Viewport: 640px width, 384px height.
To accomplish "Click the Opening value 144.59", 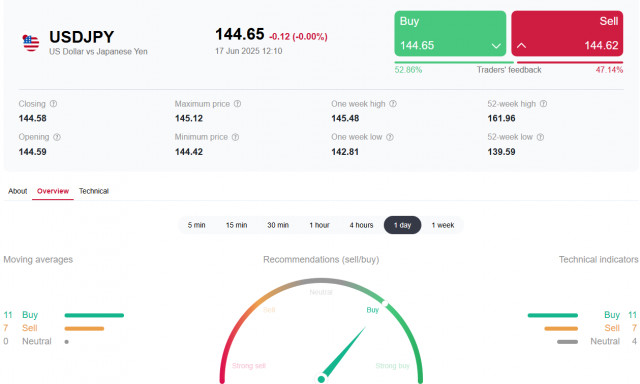I will coord(33,152).
